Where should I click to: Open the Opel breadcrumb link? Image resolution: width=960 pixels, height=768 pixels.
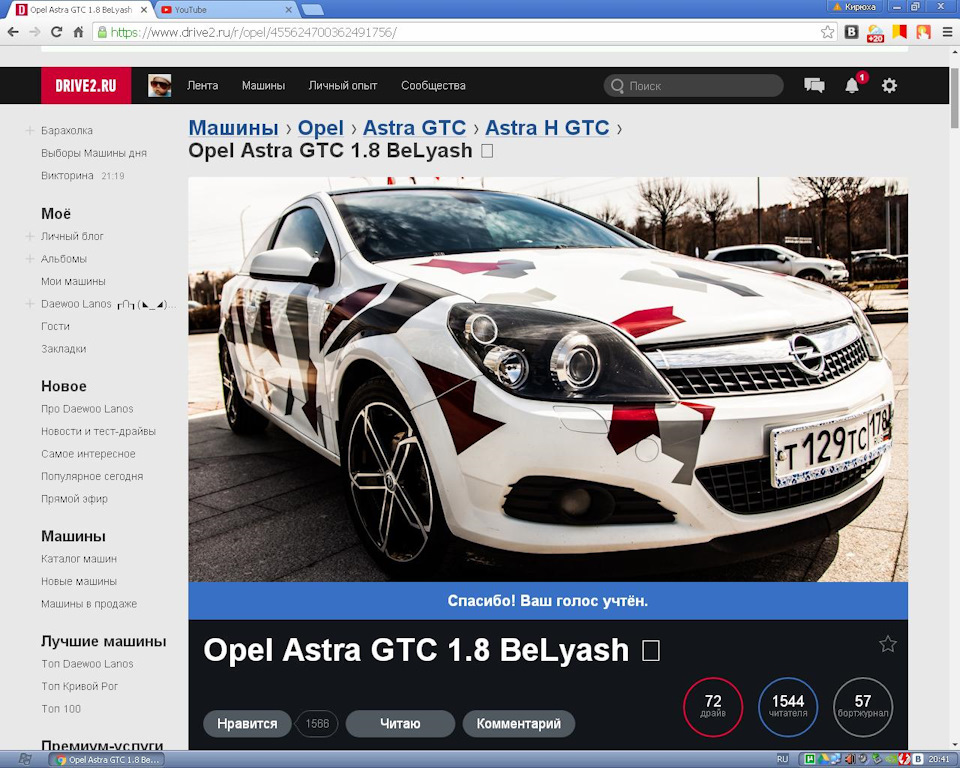(321, 127)
